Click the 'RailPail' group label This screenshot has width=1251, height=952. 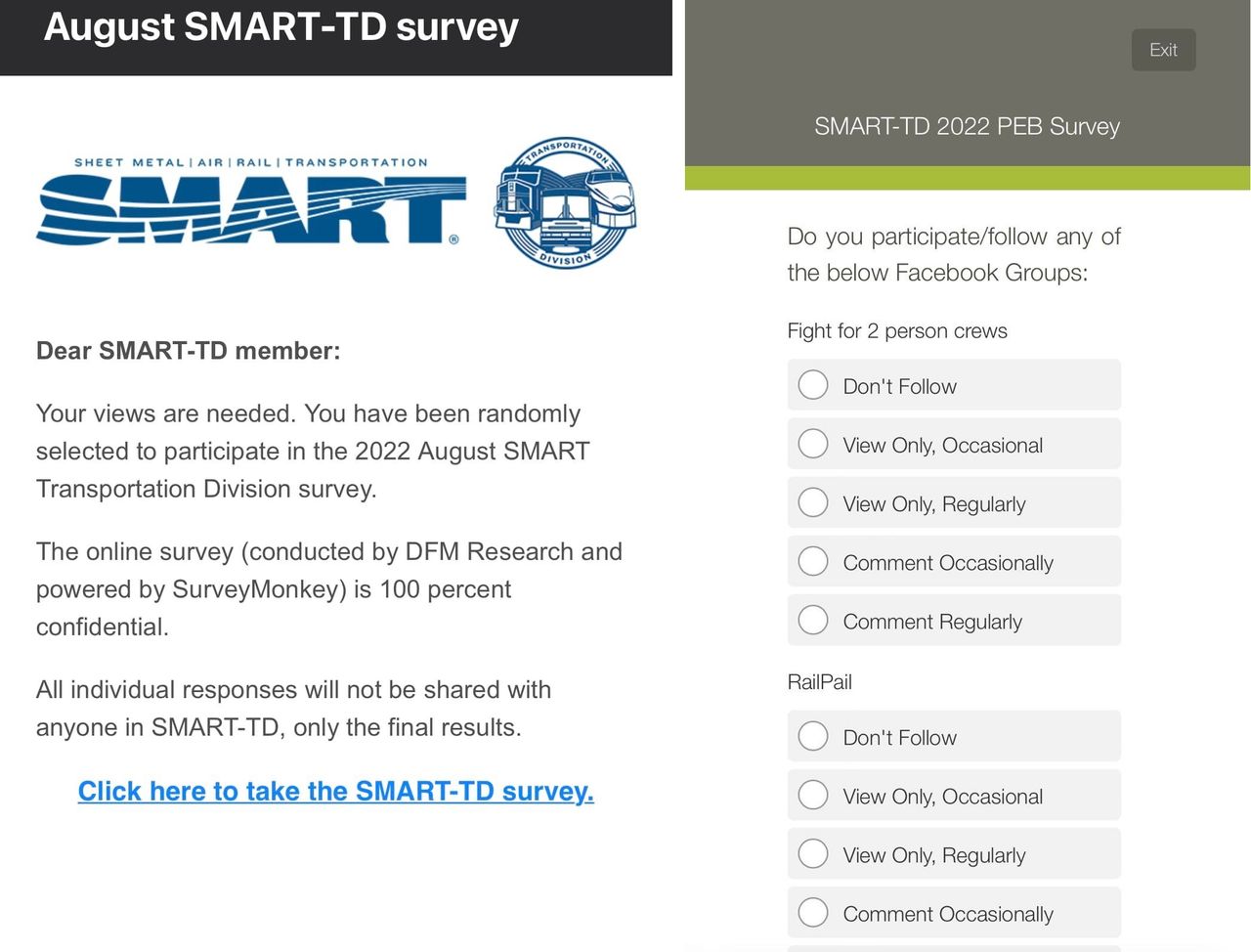[820, 682]
